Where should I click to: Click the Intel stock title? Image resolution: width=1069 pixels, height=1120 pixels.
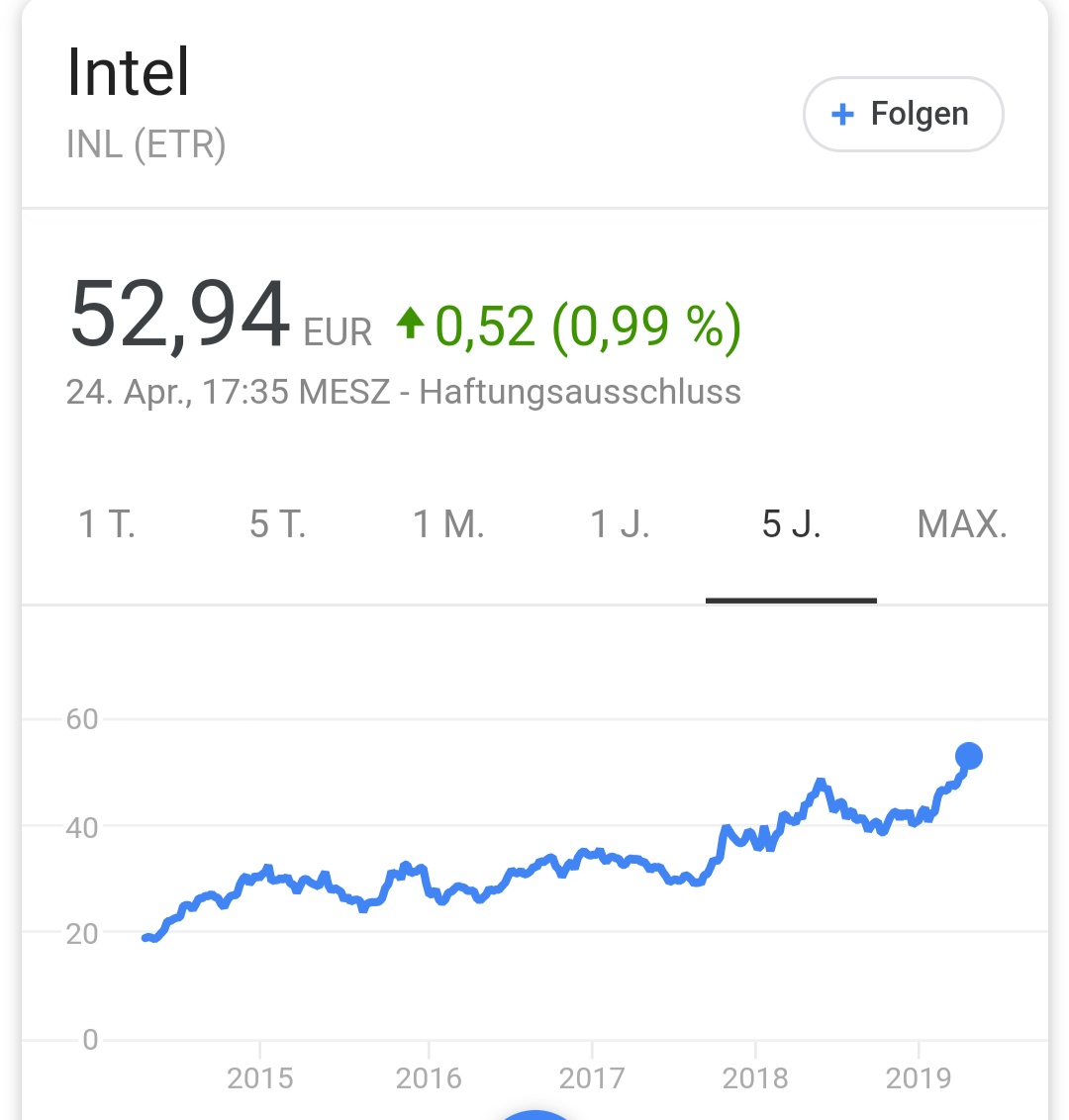[x=128, y=73]
